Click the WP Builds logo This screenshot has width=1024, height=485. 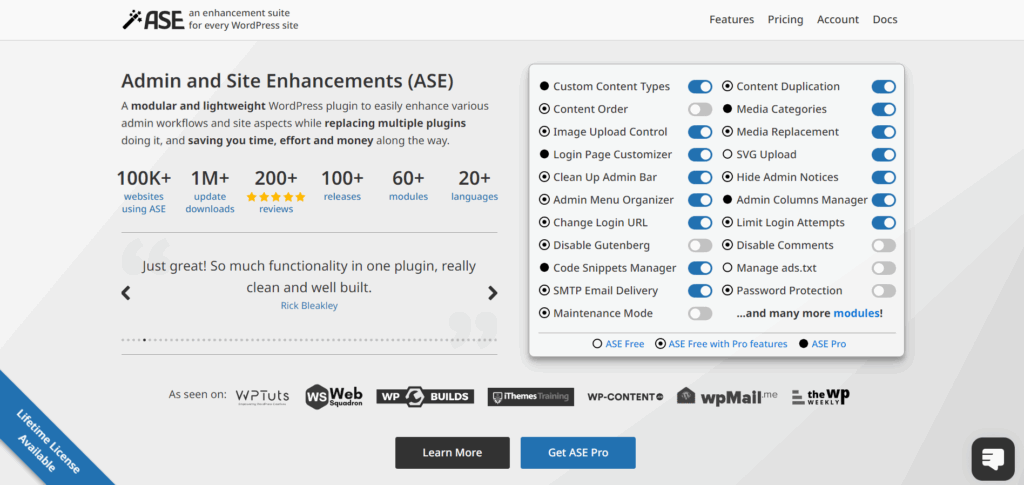[425, 396]
